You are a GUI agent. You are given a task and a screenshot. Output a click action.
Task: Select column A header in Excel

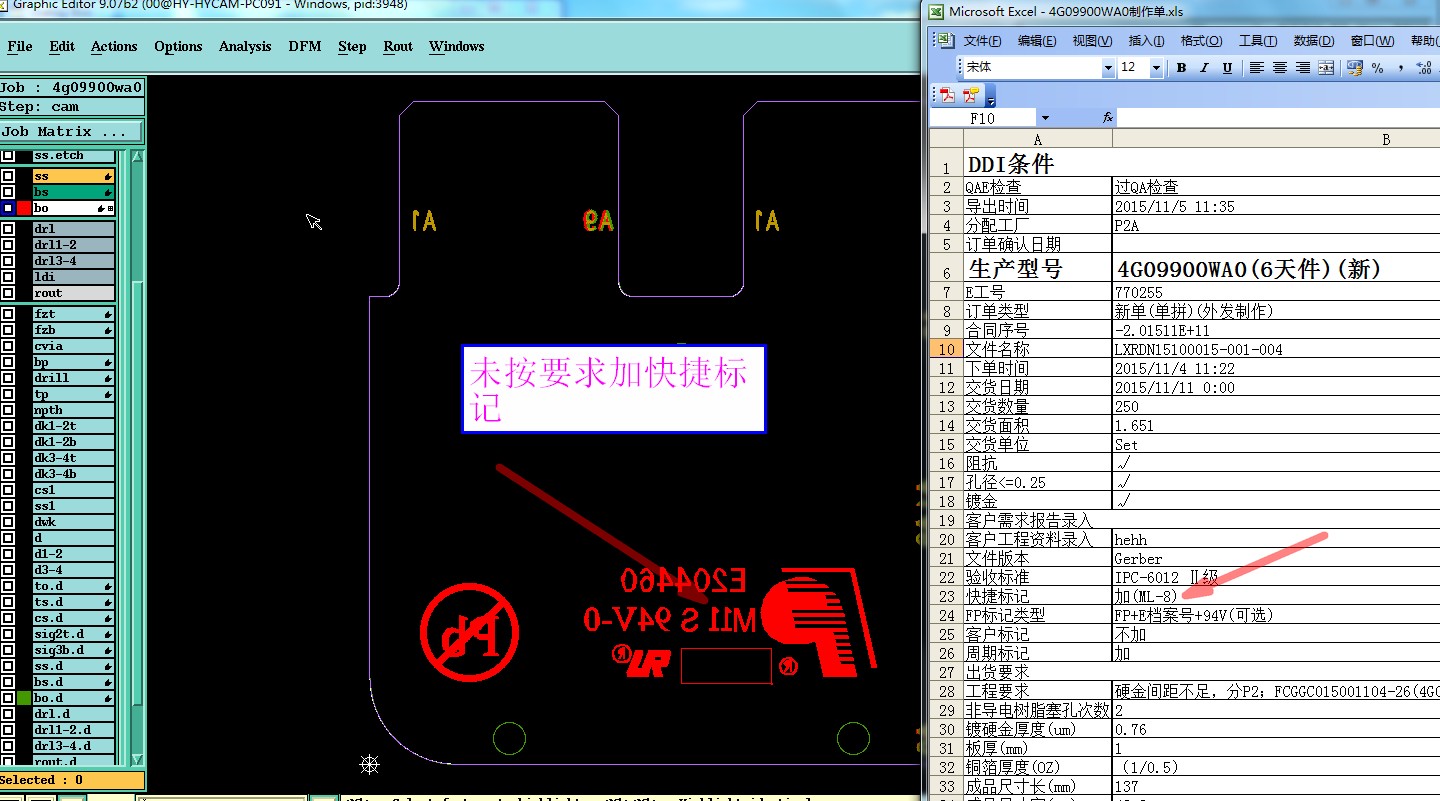pyautogui.click(x=1037, y=139)
